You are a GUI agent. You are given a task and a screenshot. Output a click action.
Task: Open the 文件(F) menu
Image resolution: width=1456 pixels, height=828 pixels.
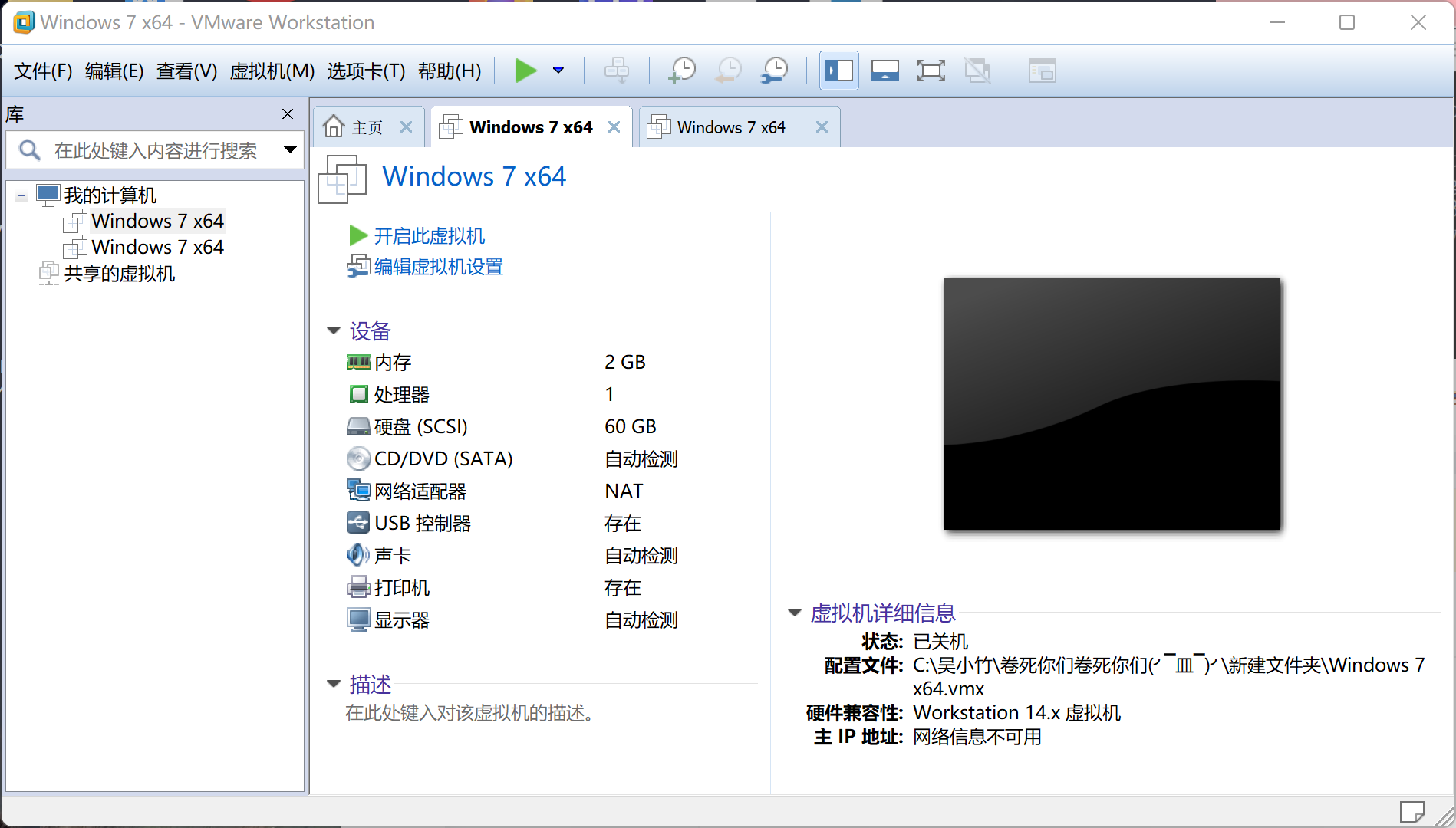click(x=43, y=71)
